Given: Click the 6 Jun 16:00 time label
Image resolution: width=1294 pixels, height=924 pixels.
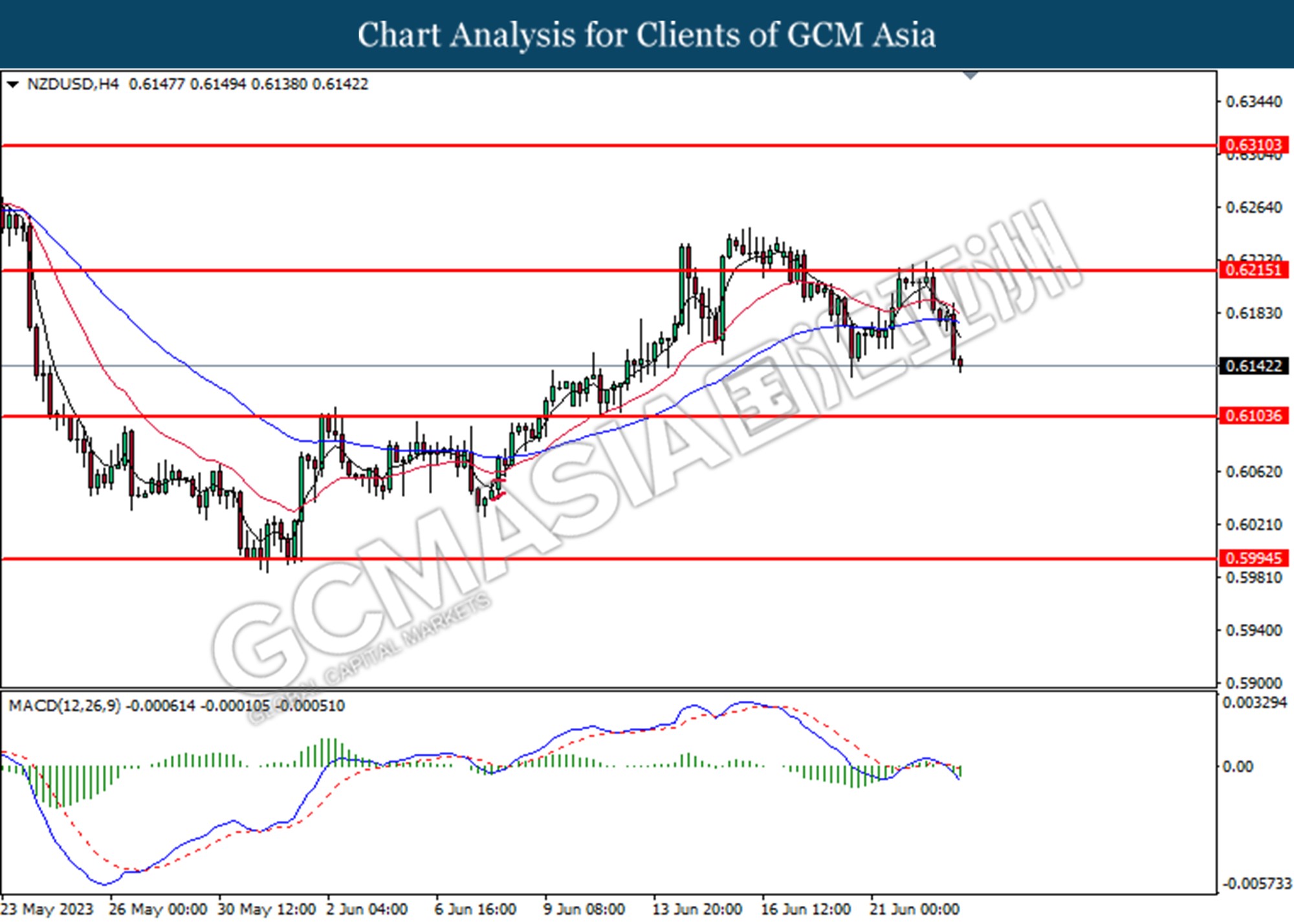Looking at the screenshot, I should [476, 910].
